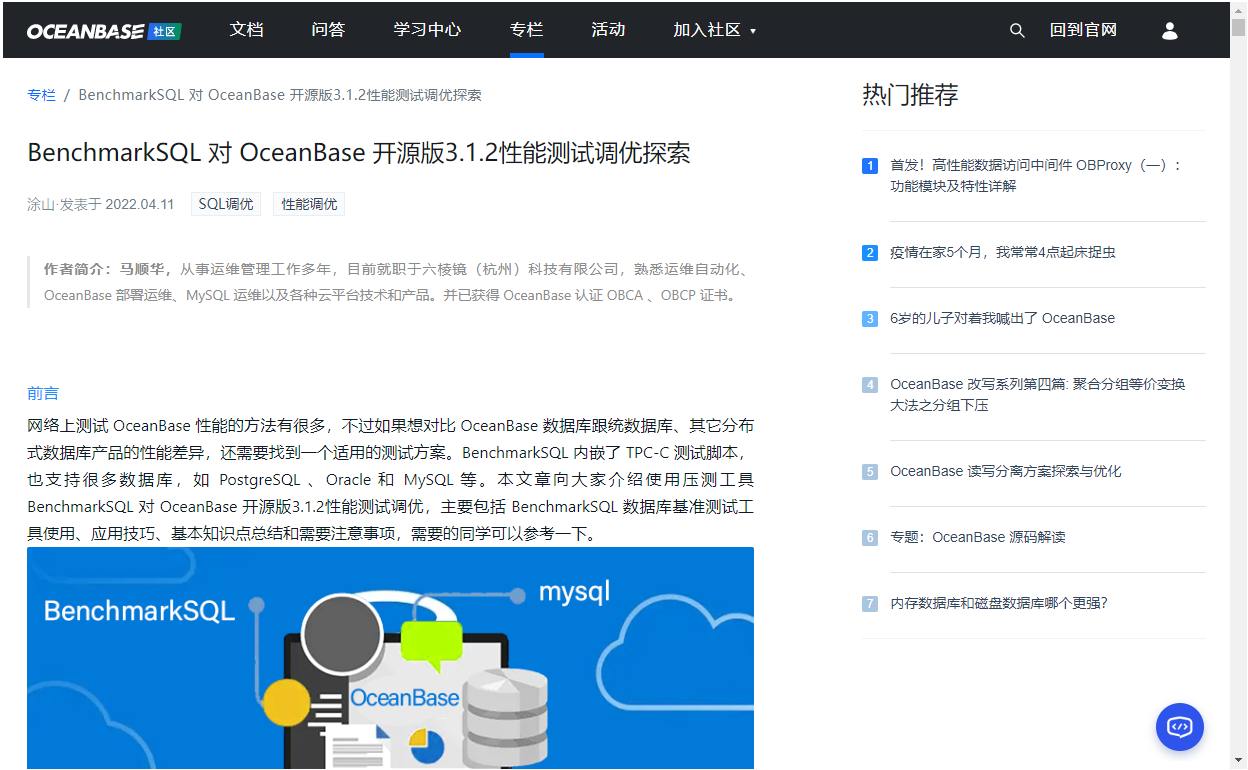The width and height of the screenshot is (1248, 770).
Task: Open article 疫情在家5个月，我常常4点起床捉虫
Action: (1003, 253)
